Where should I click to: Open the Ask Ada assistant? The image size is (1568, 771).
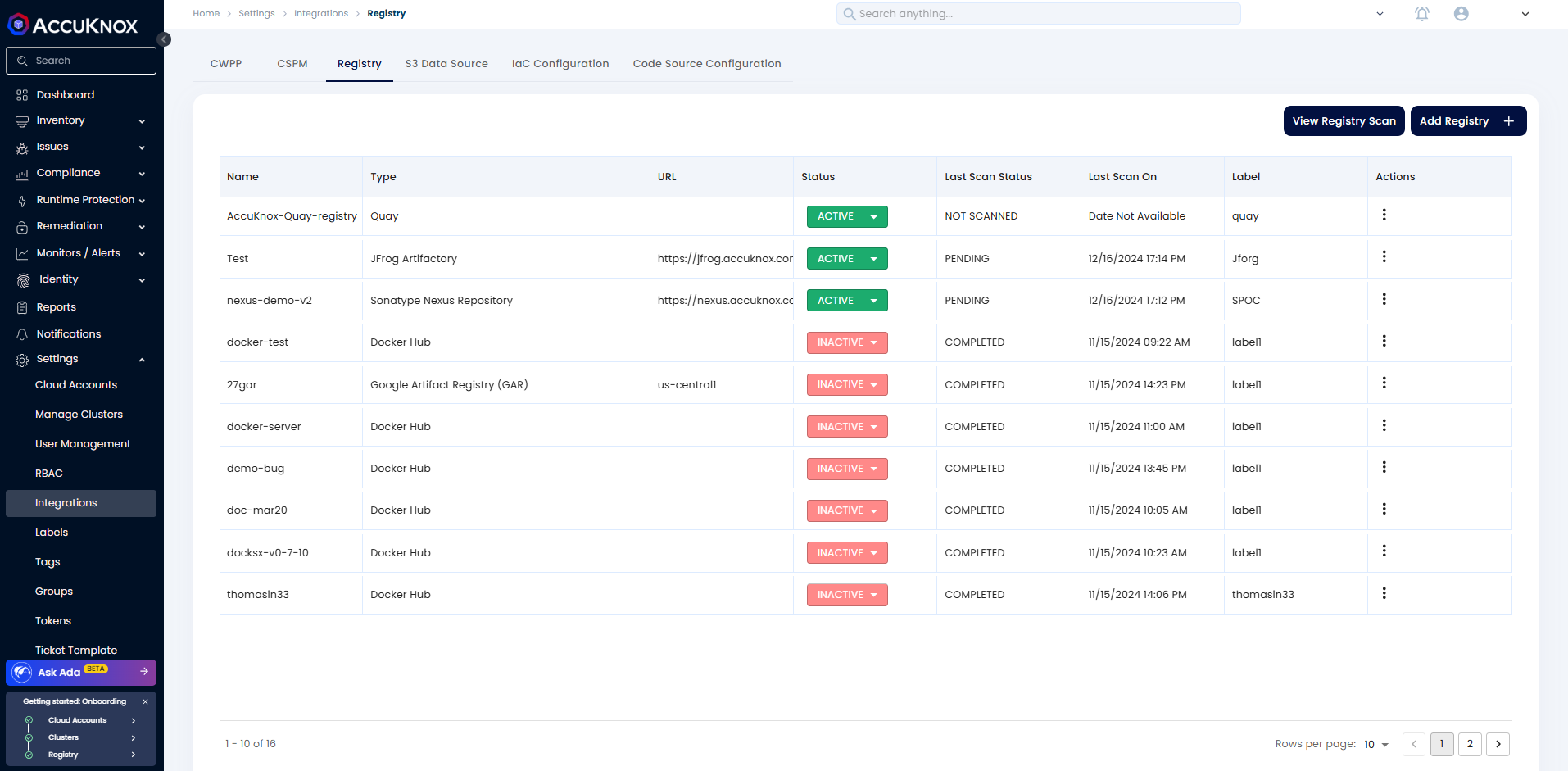(x=81, y=673)
